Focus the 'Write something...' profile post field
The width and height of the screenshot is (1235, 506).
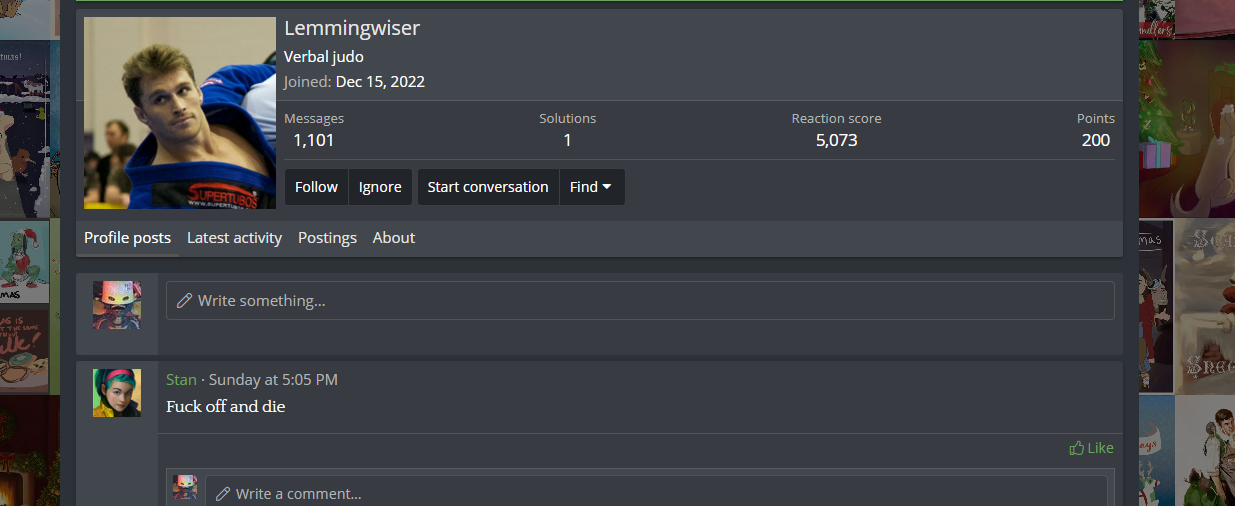640,300
